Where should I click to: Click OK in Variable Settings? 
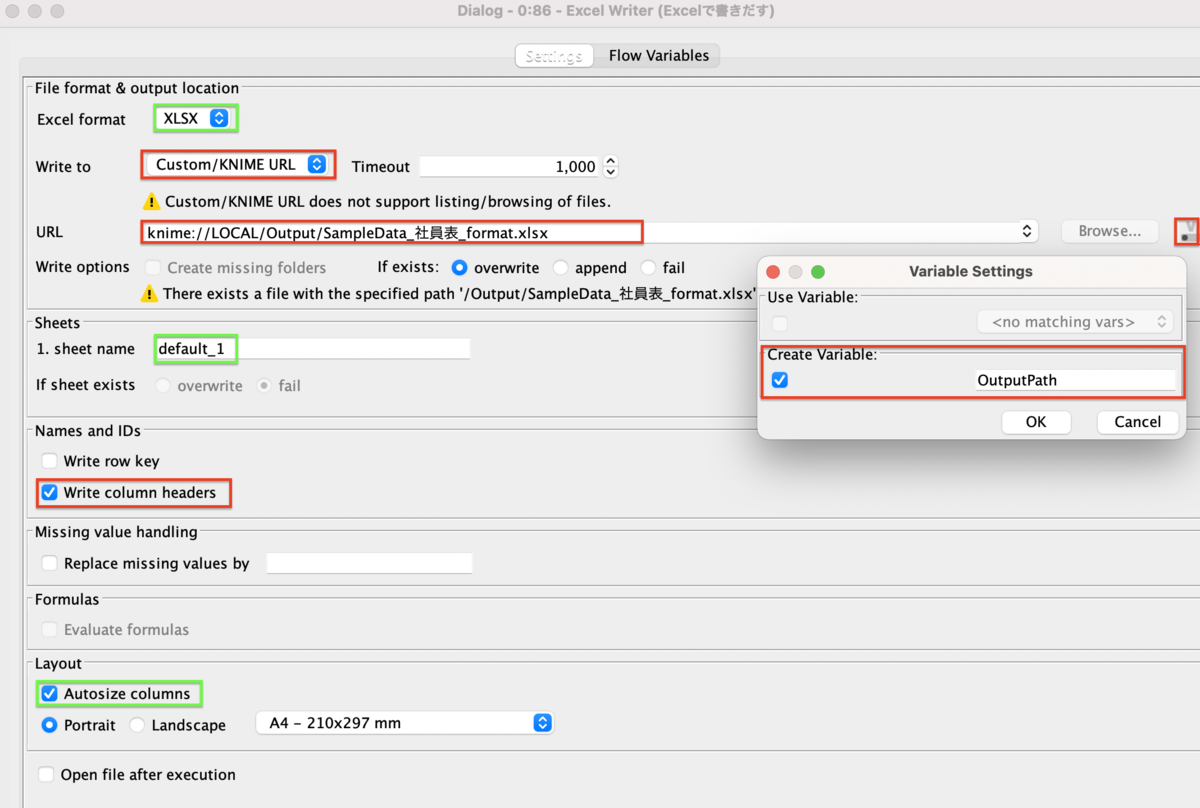click(1036, 422)
